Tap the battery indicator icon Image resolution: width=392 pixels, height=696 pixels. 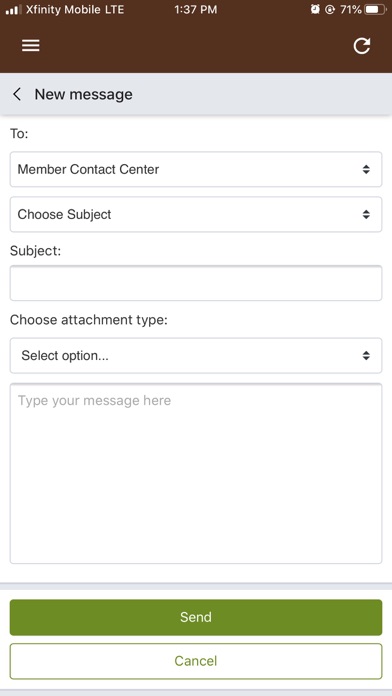(376, 9)
